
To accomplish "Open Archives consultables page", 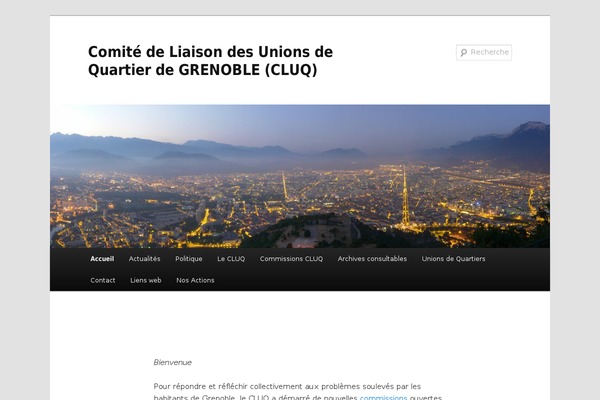I will coord(372,259).
